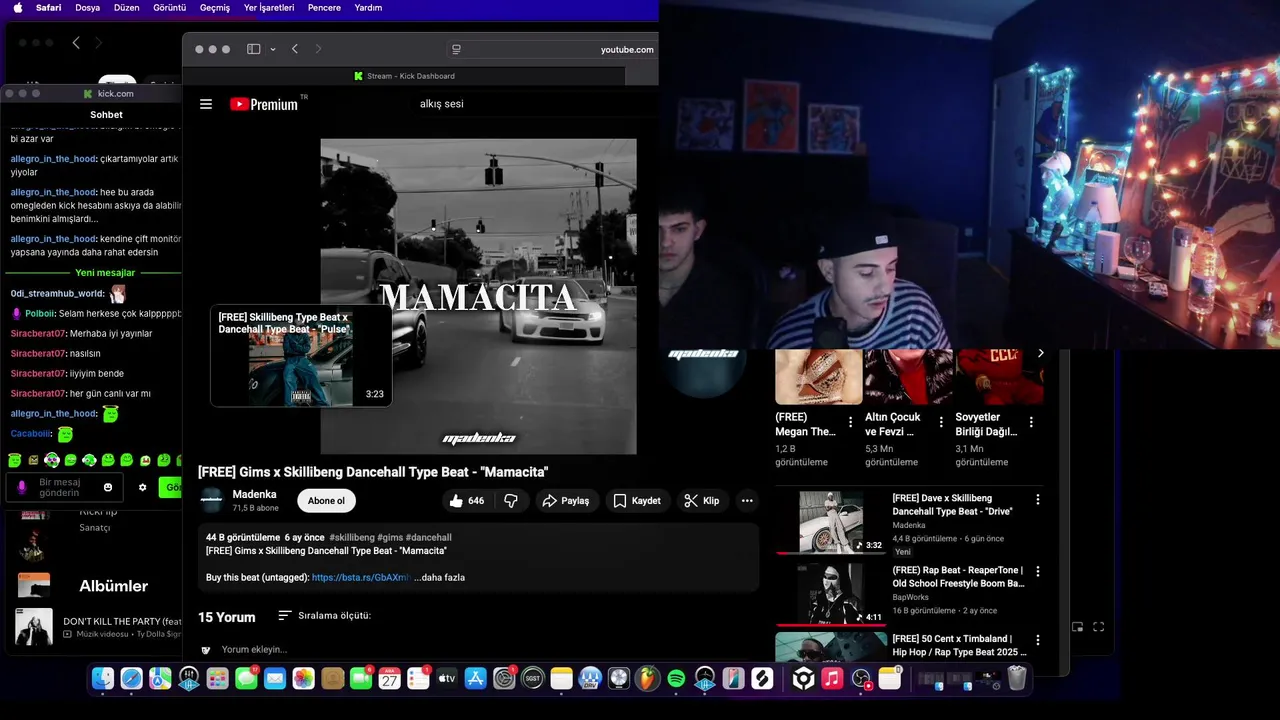Save the video with Kaydet button
Image resolution: width=1280 pixels, height=720 pixels.
(x=637, y=501)
